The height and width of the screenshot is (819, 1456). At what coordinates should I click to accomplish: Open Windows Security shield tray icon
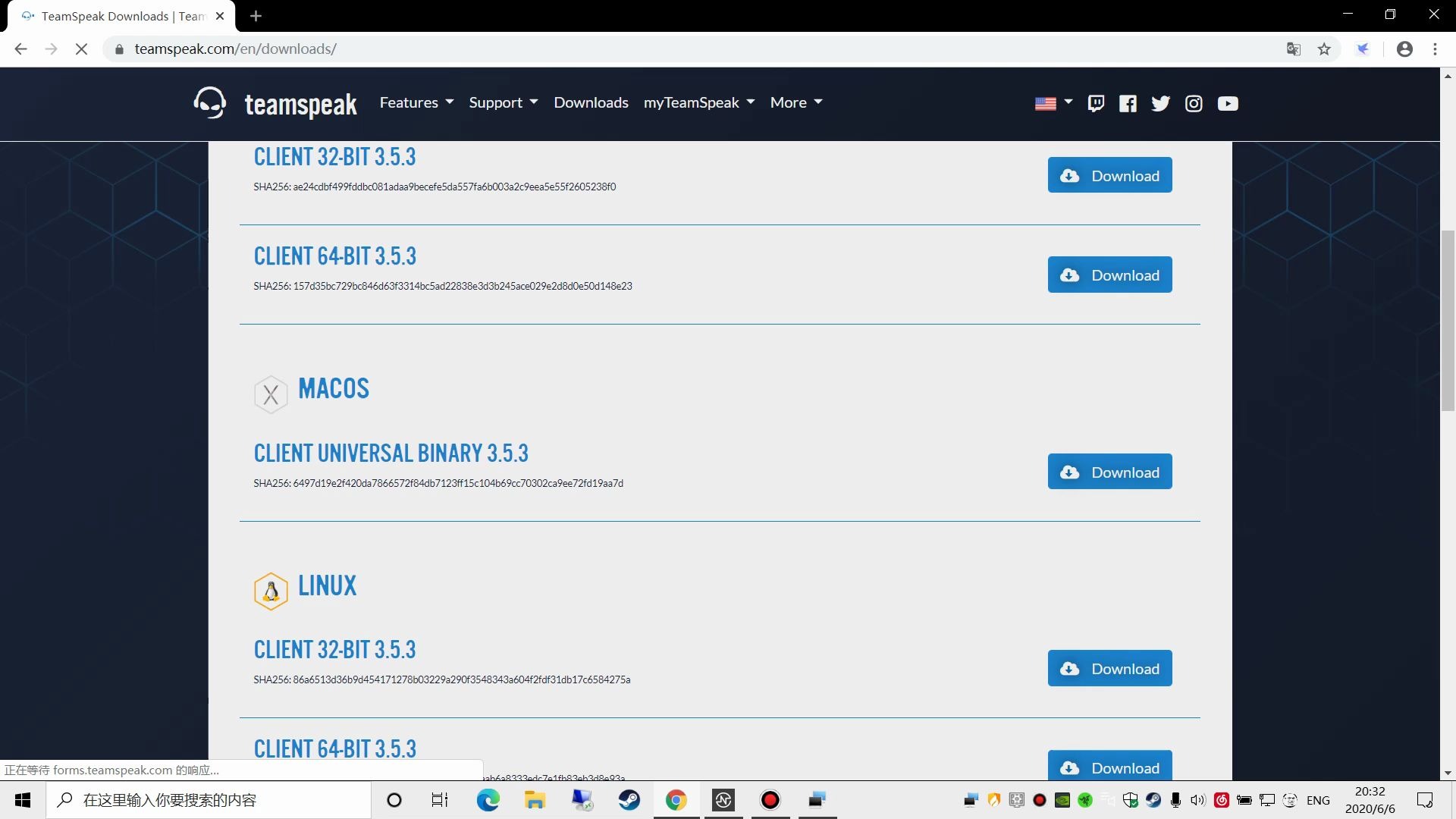(x=1131, y=800)
